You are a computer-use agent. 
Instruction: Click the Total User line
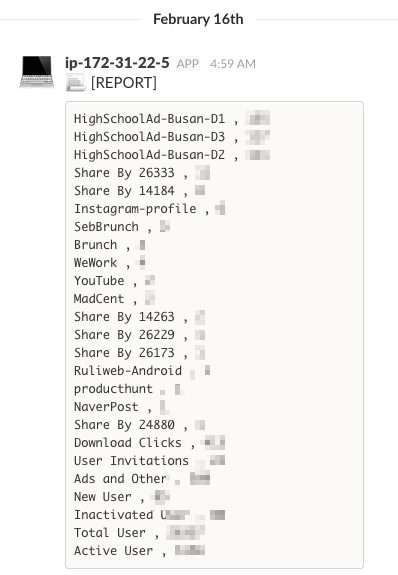[x=139, y=532]
